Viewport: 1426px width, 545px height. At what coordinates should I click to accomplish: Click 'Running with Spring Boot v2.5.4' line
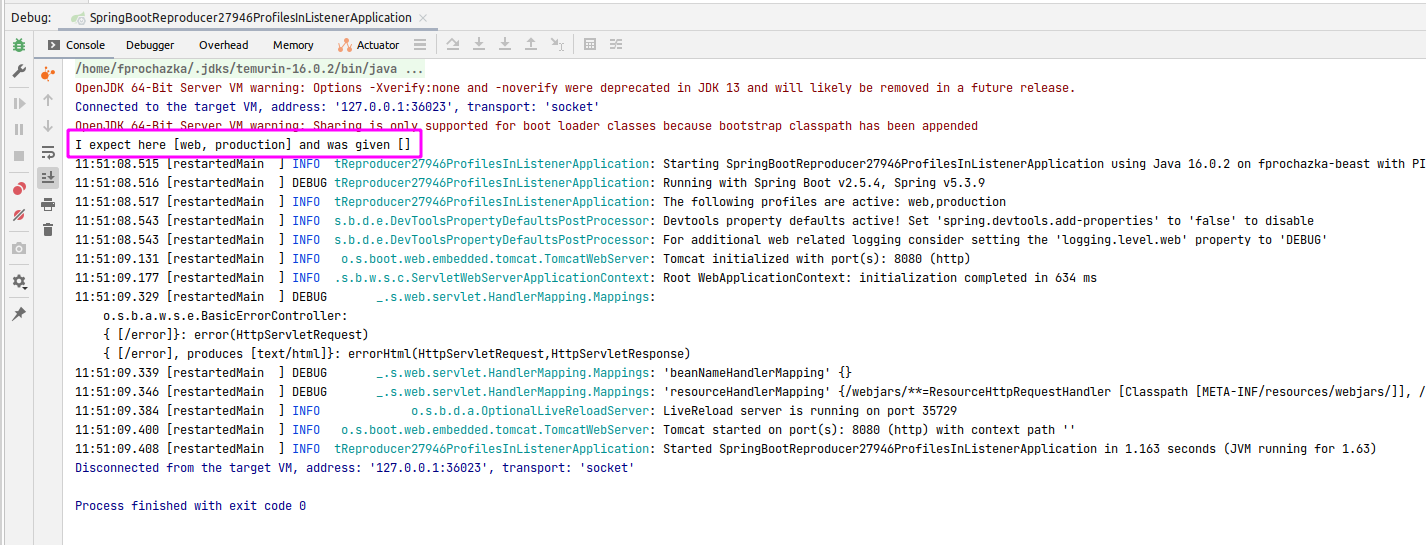[530, 183]
